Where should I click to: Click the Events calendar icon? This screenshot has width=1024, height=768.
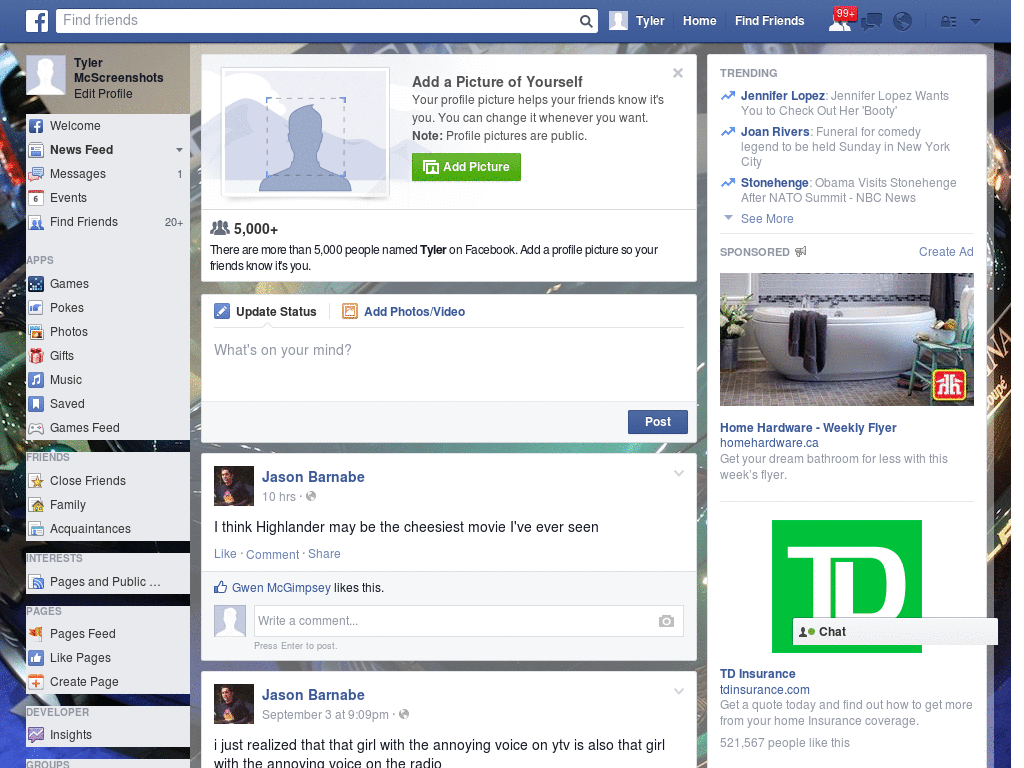(x=37, y=198)
